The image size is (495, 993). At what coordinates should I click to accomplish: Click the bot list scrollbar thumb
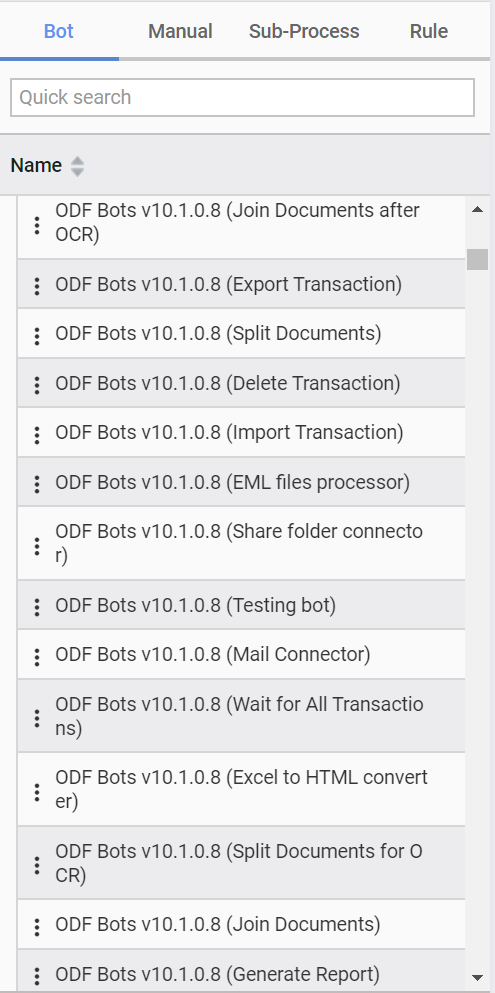pyautogui.click(x=478, y=260)
